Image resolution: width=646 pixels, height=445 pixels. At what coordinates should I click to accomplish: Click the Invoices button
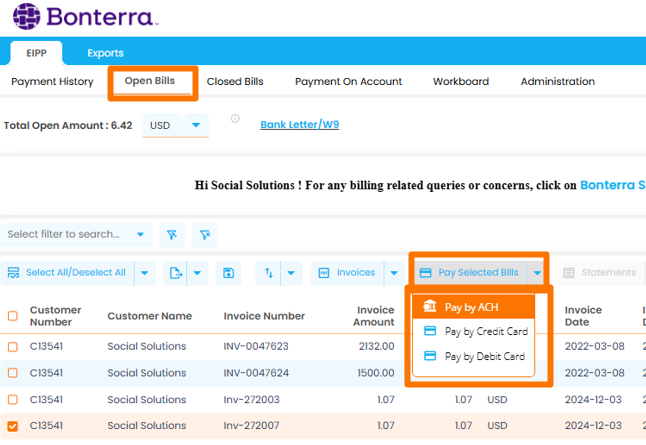[x=347, y=273]
